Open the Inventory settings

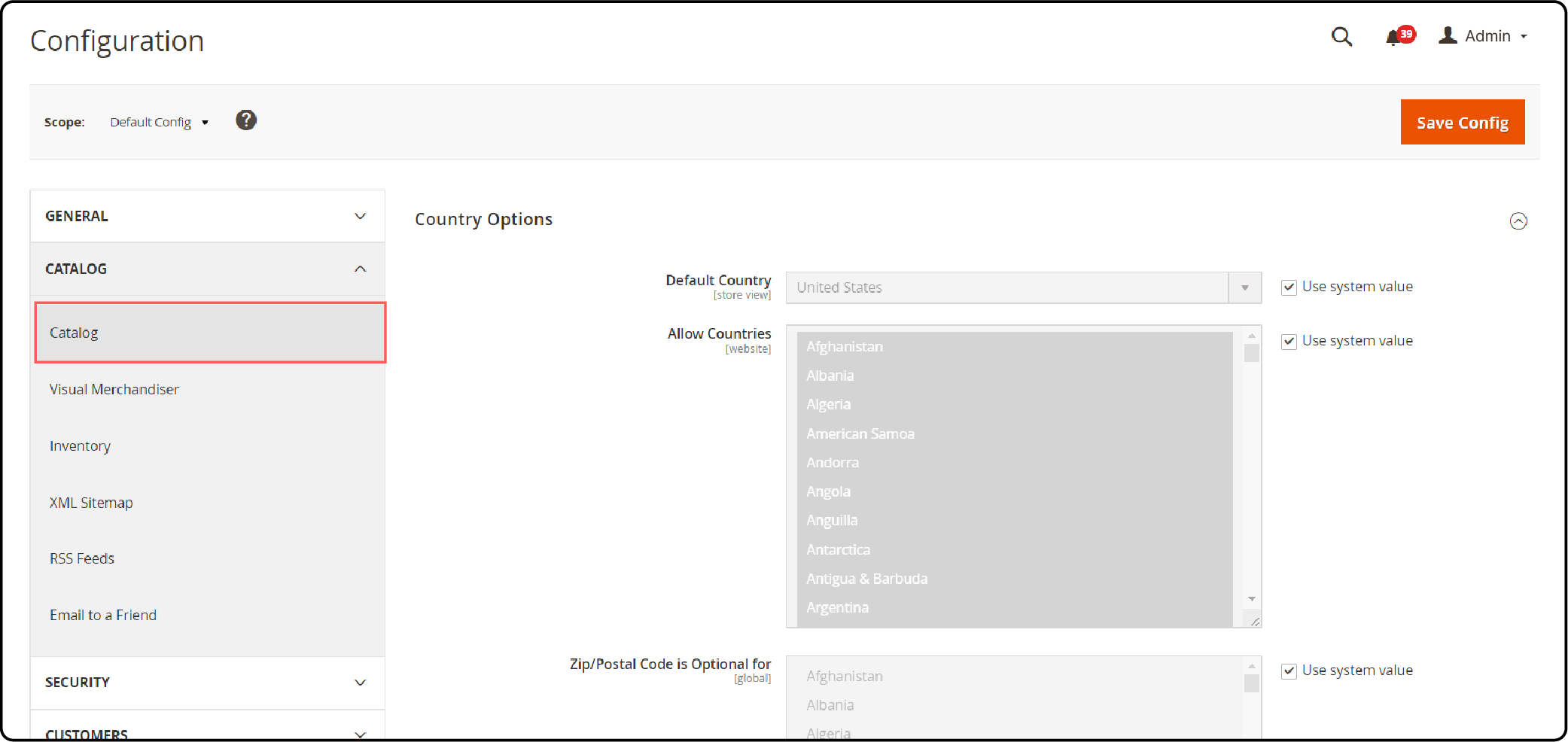click(80, 446)
